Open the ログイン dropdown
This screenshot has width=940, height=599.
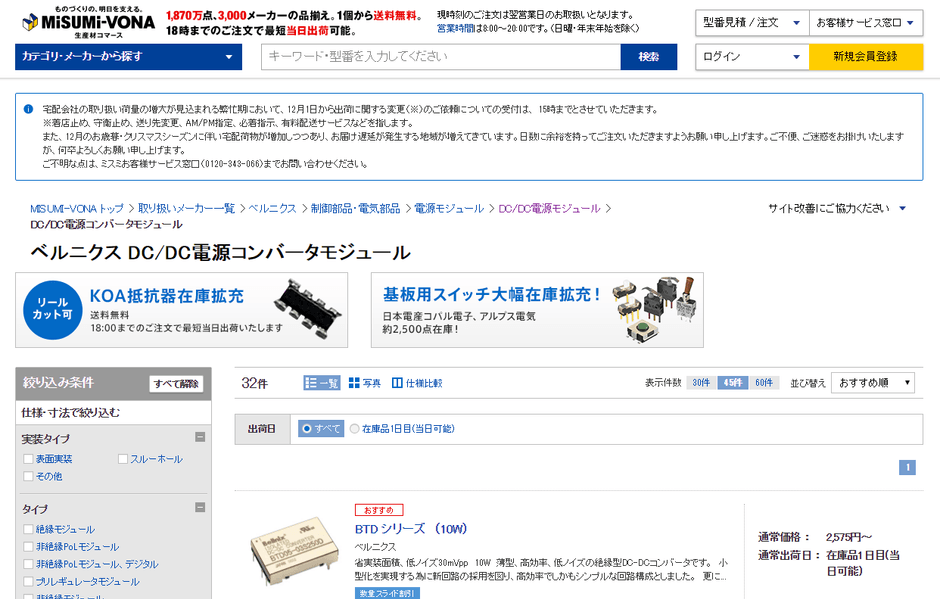pyautogui.click(x=752, y=57)
